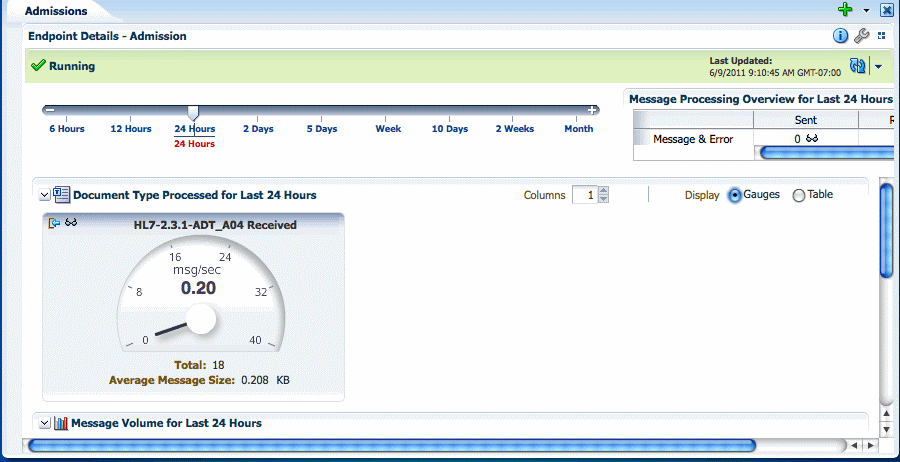Click the glasses icon beside Sent count
Viewport: 900px width, 462px height.
pyautogui.click(x=812, y=138)
